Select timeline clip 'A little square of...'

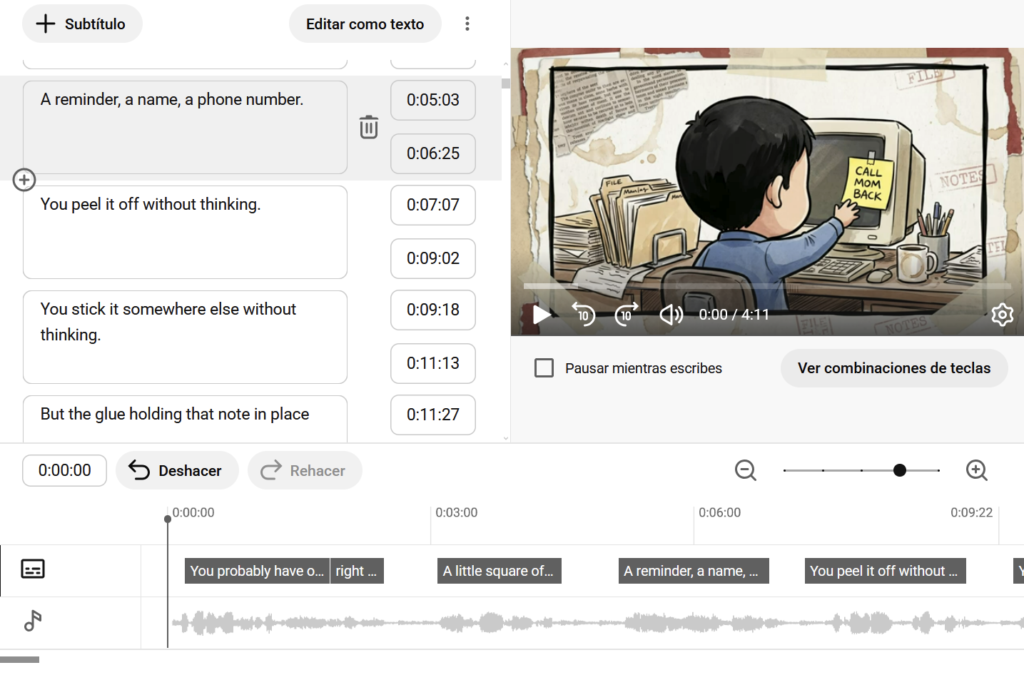point(499,571)
